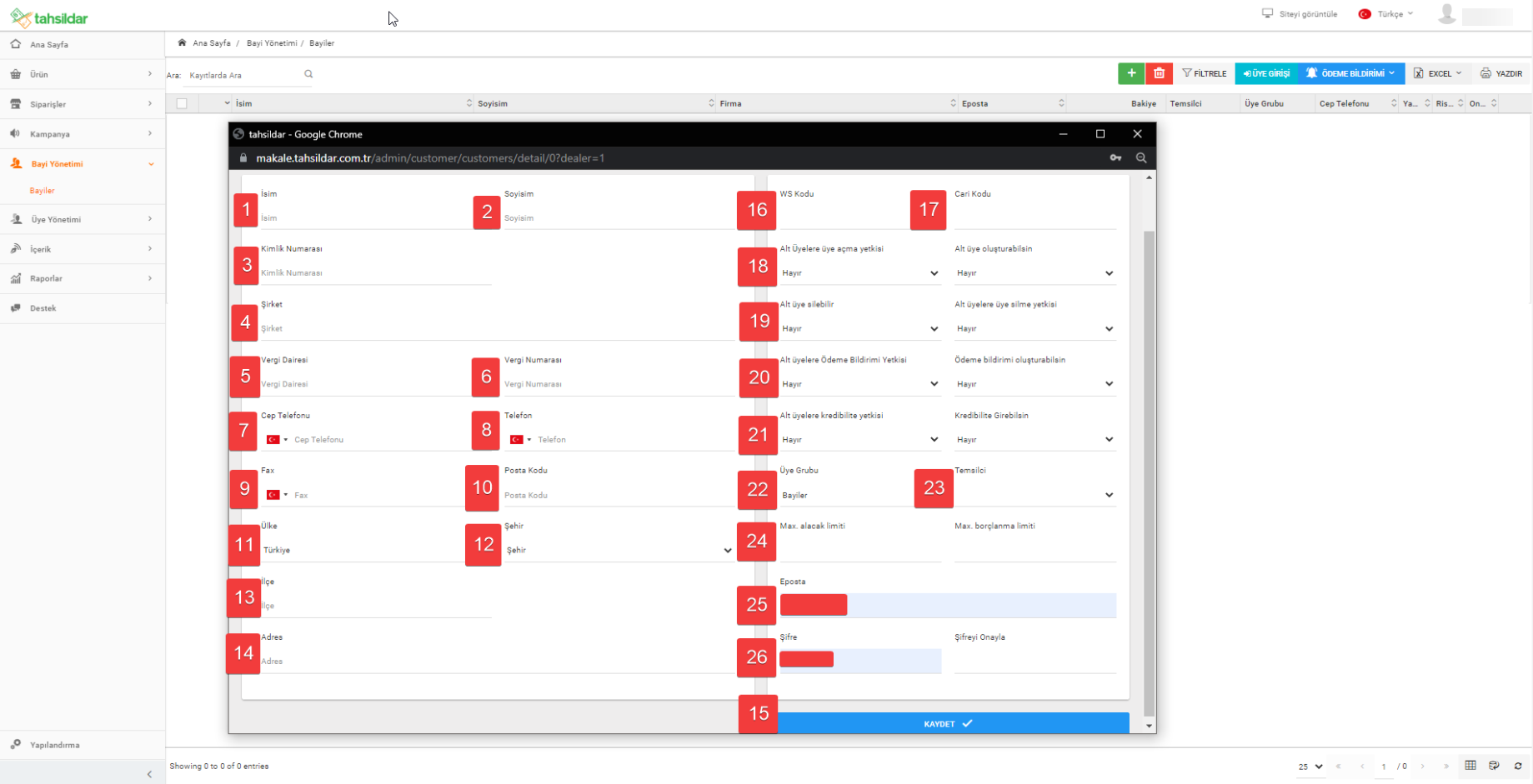The height and width of the screenshot is (784, 1533).
Task: Open Alt üyelere üye silme yetkisi dropdown
Action: pyautogui.click(x=1035, y=328)
